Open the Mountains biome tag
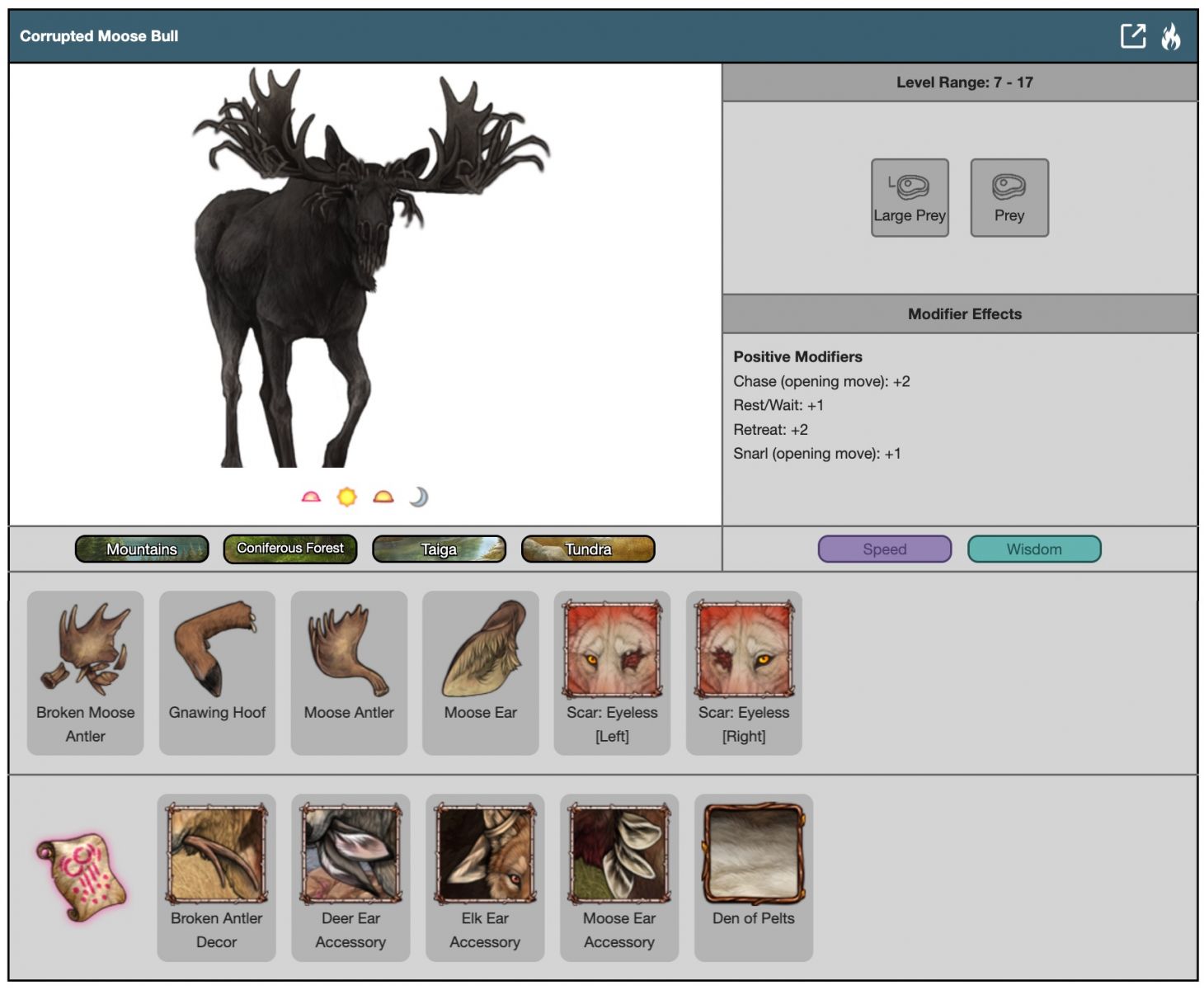This screenshot has width=1204, height=990. click(142, 549)
